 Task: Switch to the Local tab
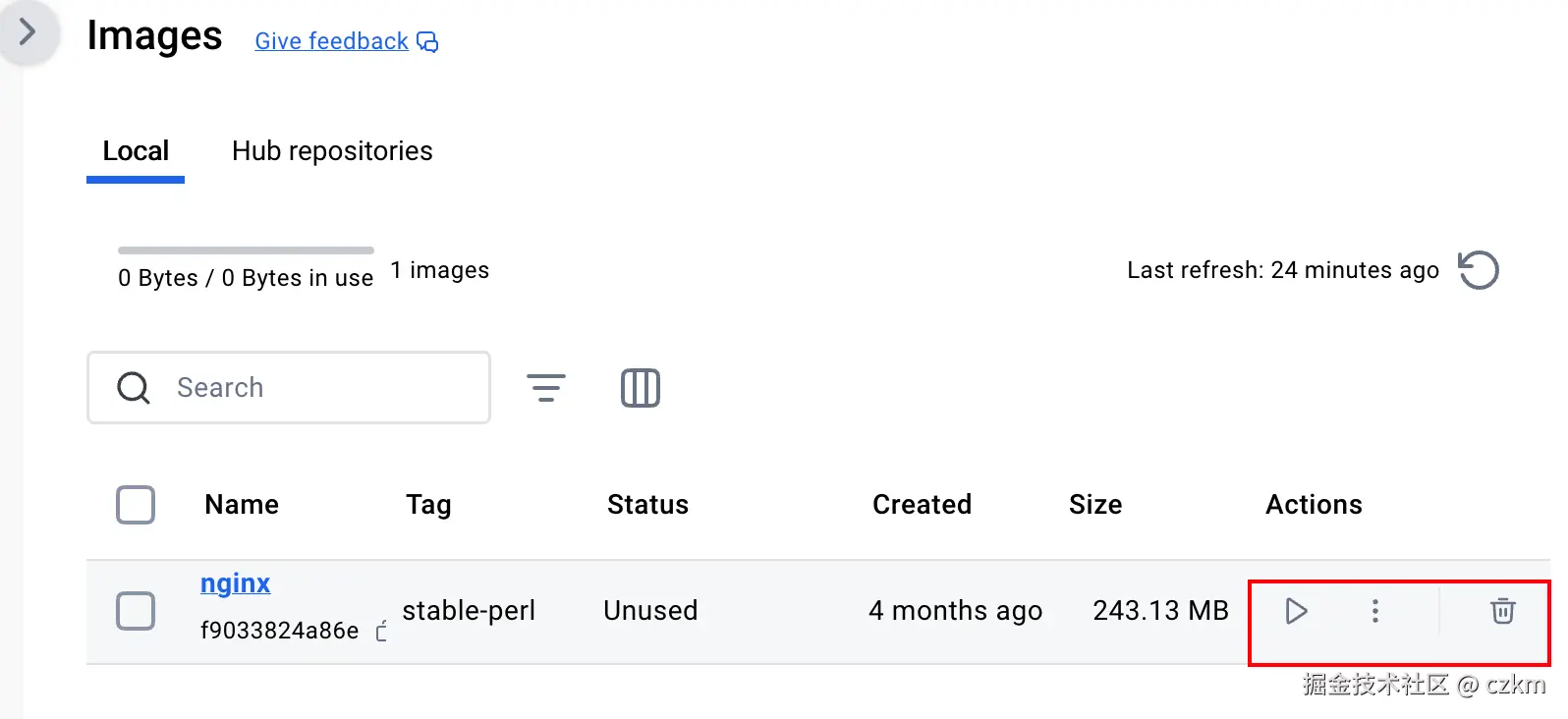136,151
